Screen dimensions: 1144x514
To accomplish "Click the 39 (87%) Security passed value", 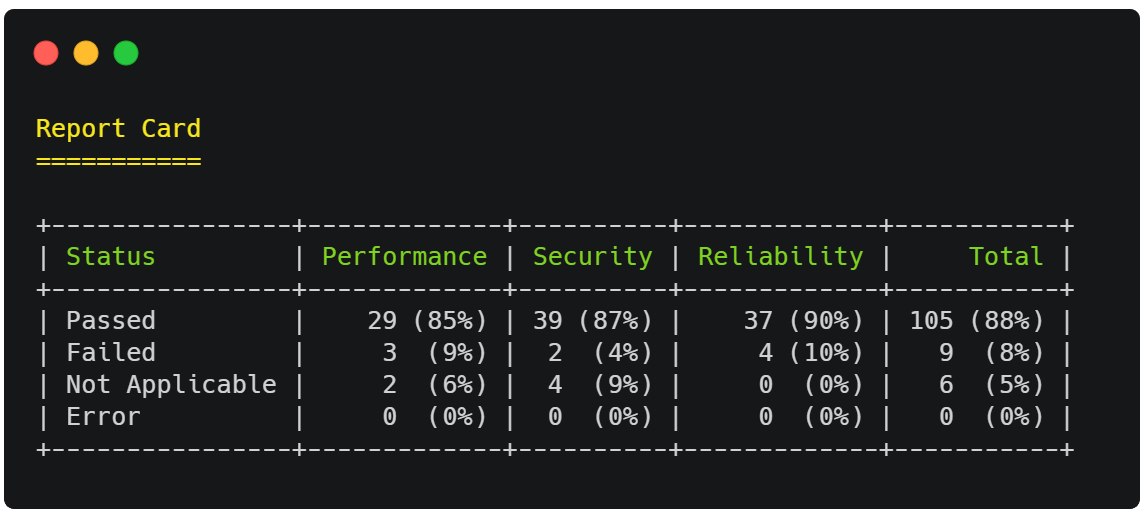I will (x=593, y=321).
